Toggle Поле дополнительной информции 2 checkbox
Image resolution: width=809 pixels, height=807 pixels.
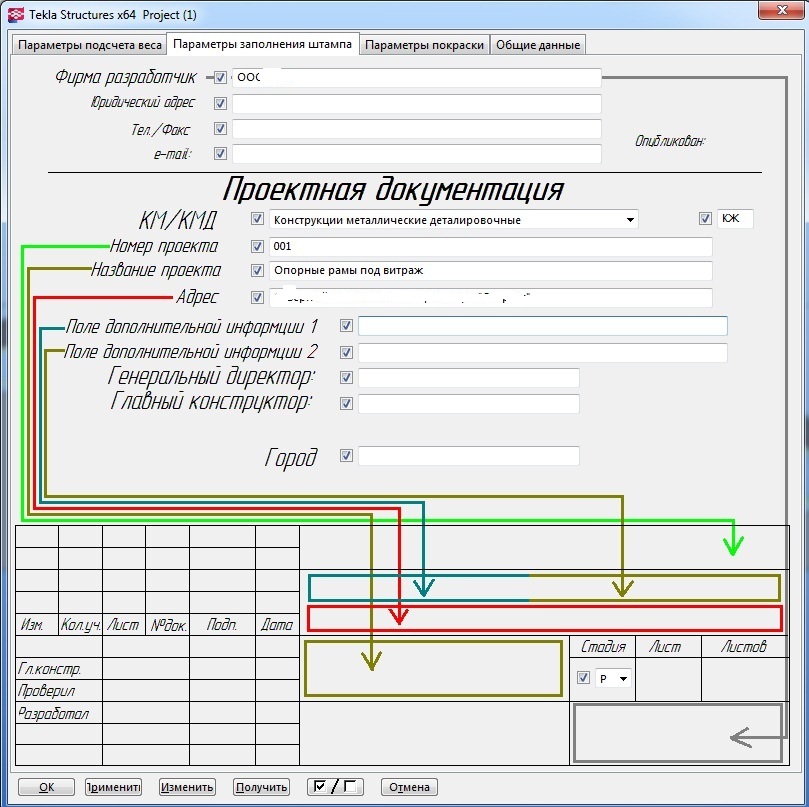pyautogui.click(x=346, y=352)
